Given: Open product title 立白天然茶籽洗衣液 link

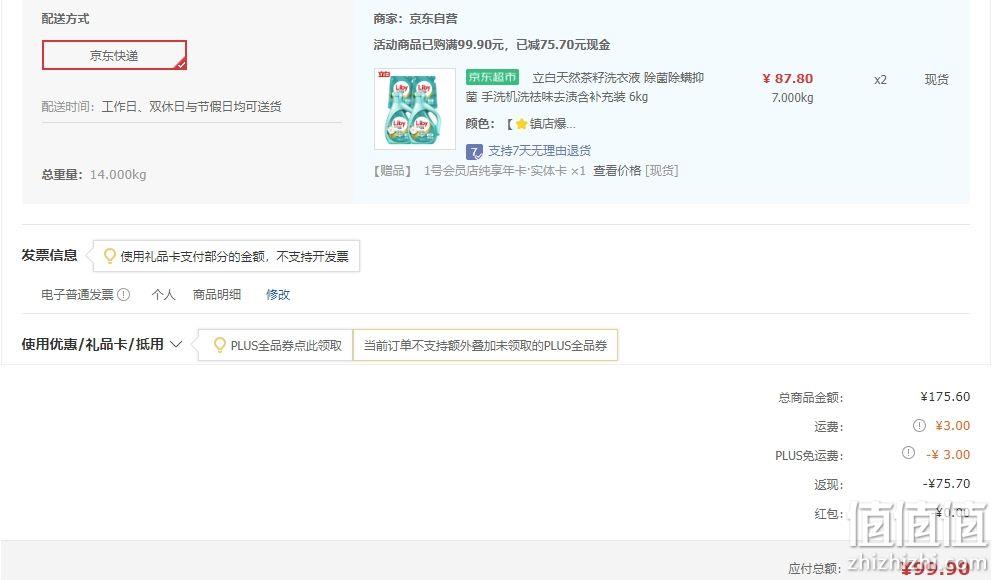Looking at the screenshot, I should [585, 87].
